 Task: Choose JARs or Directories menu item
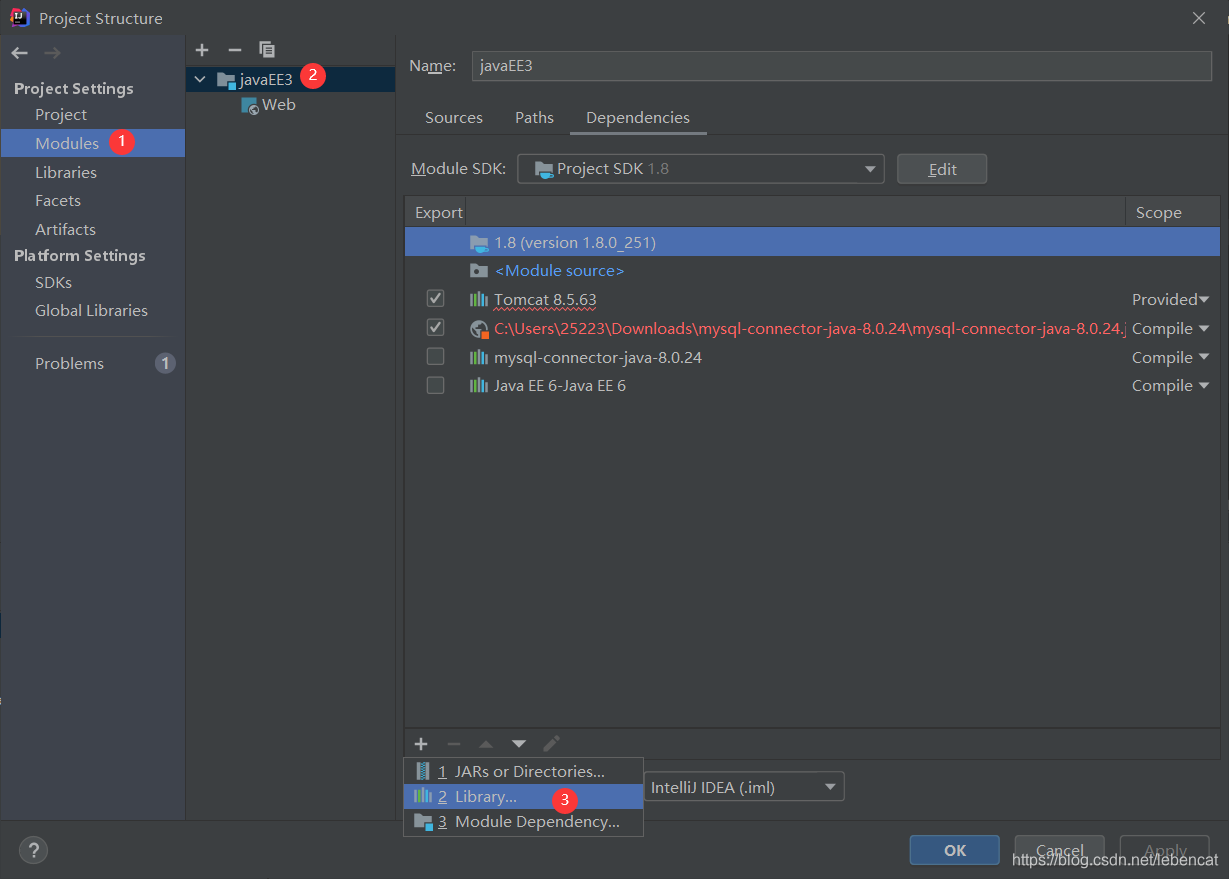point(523,771)
